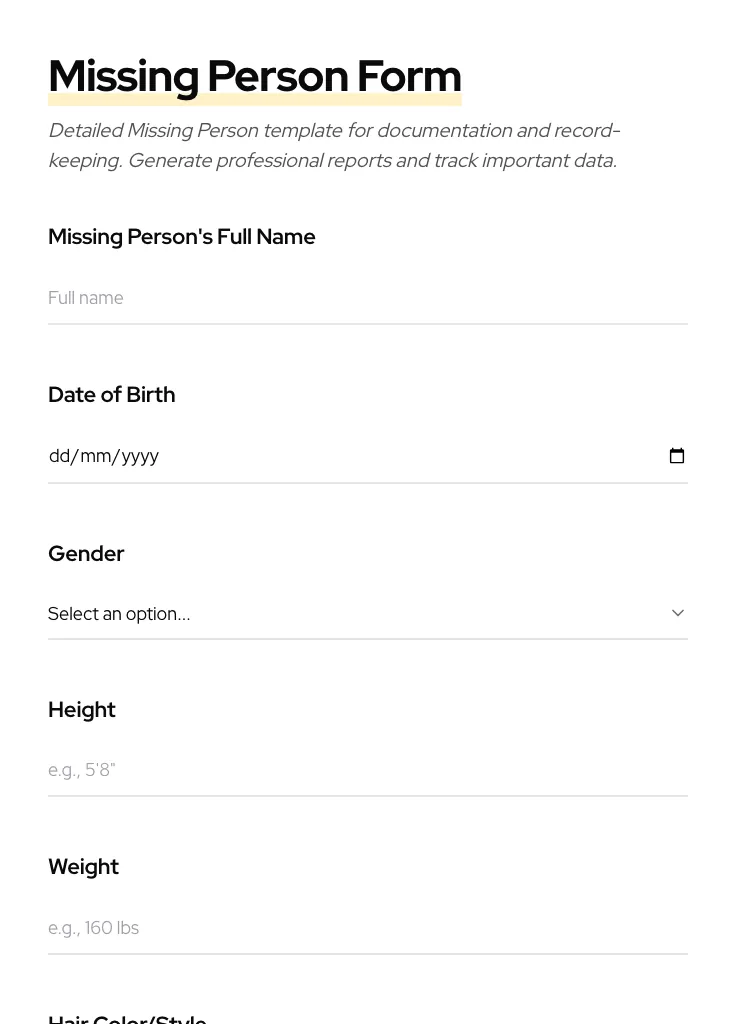The width and height of the screenshot is (736, 1024).
Task: Click the Hair Color/Style section heading
Action: click(x=127, y=1018)
